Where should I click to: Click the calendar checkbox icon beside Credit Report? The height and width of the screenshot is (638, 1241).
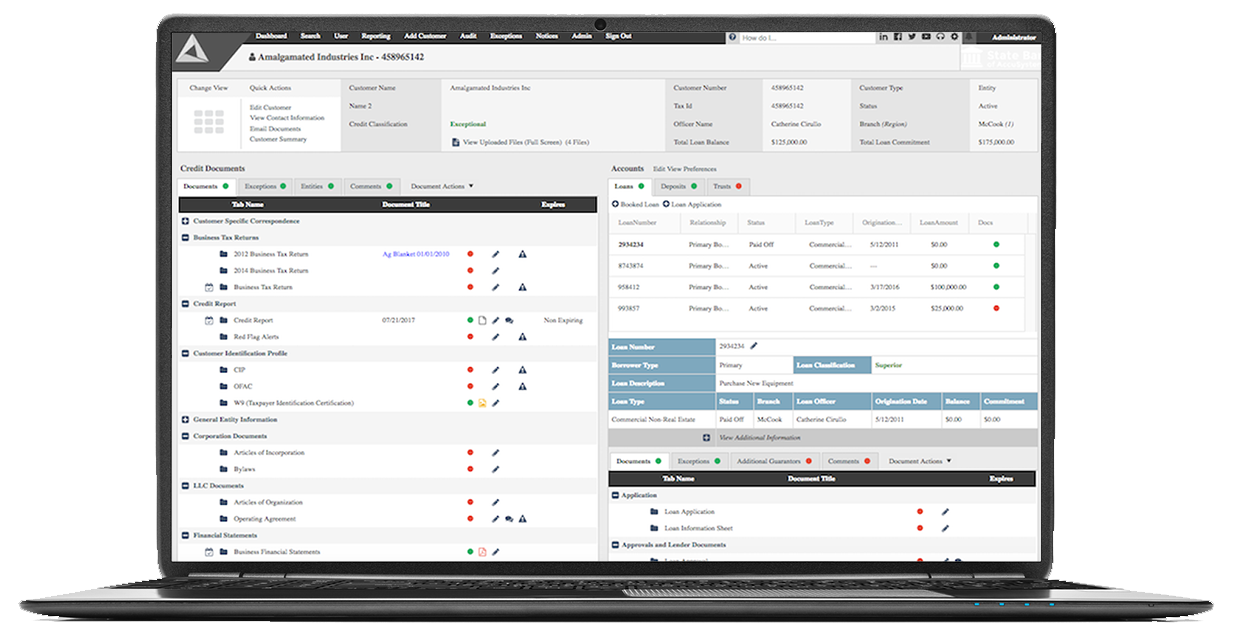[x=209, y=321]
